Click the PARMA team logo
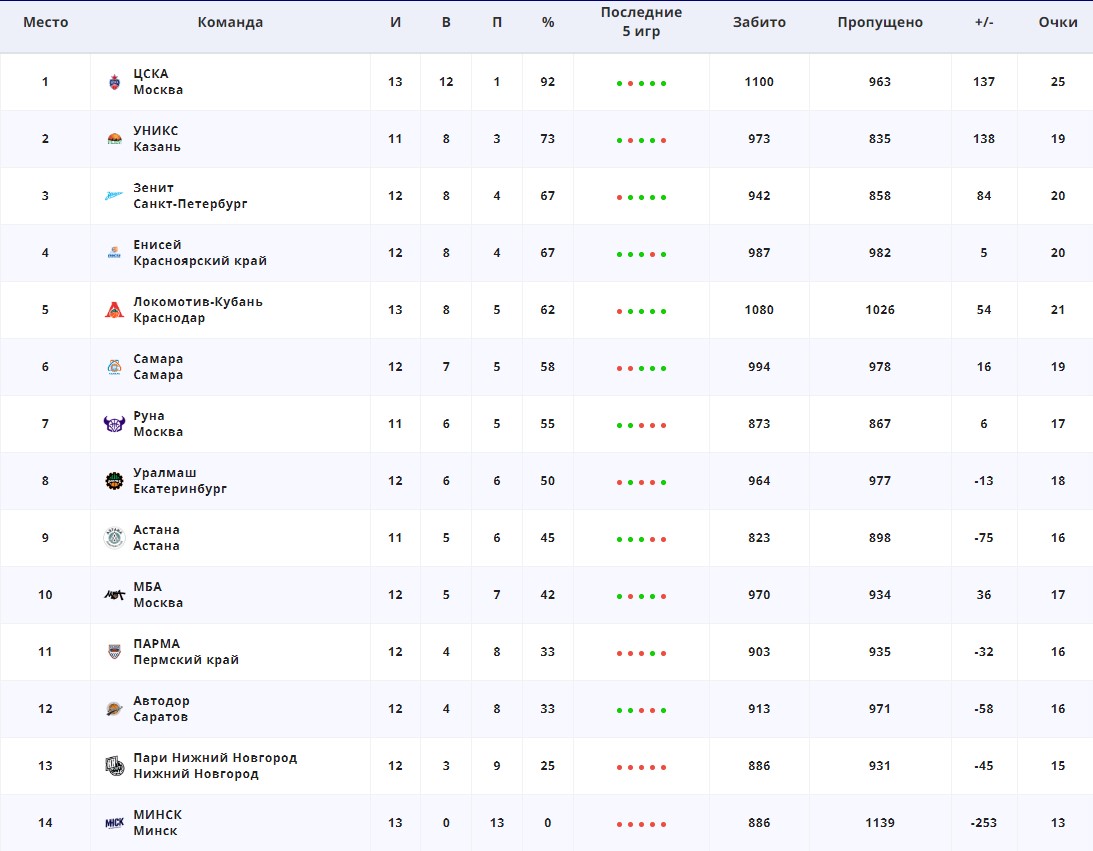 tap(114, 652)
